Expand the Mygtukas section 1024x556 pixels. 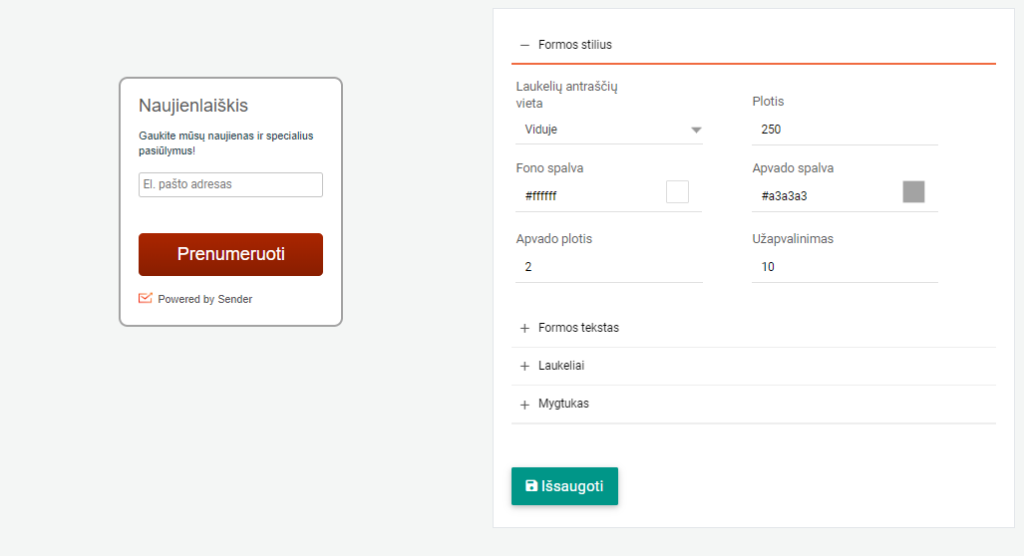pyautogui.click(x=754, y=404)
